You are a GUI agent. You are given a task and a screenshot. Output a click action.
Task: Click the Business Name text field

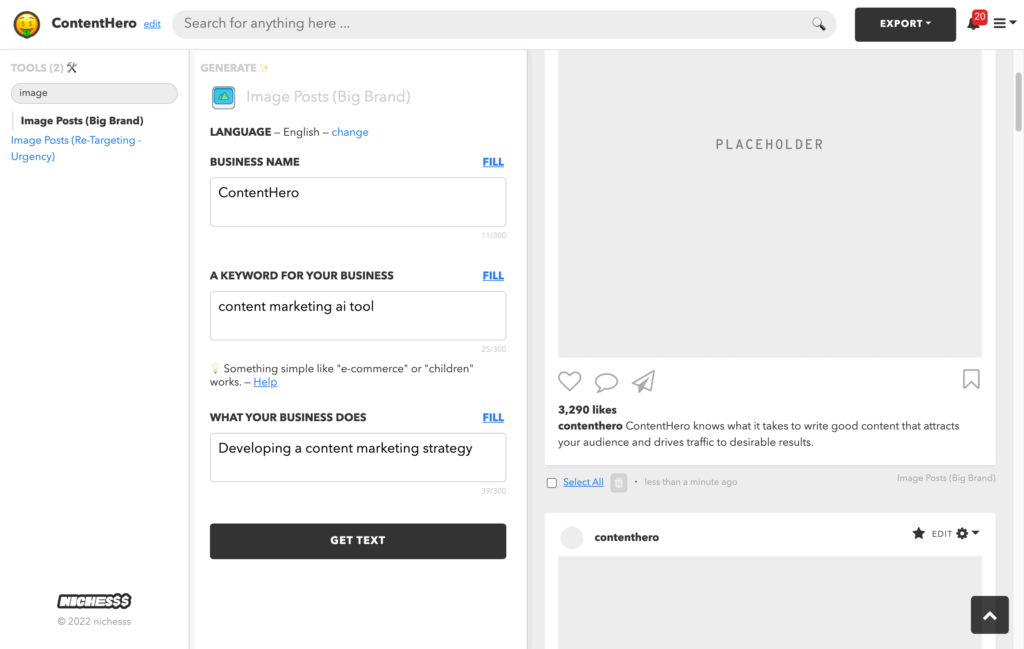point(358,202)
